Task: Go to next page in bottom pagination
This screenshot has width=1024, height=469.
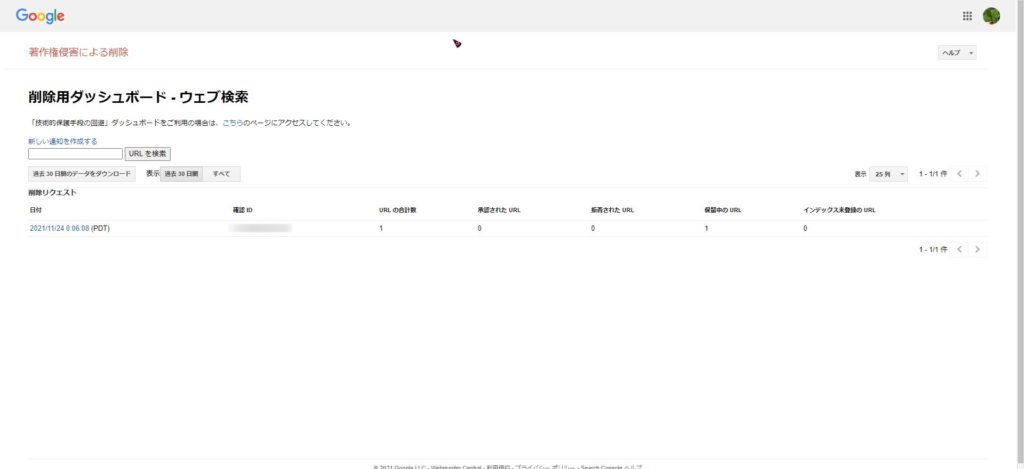Action: click(x=978, y=250)
